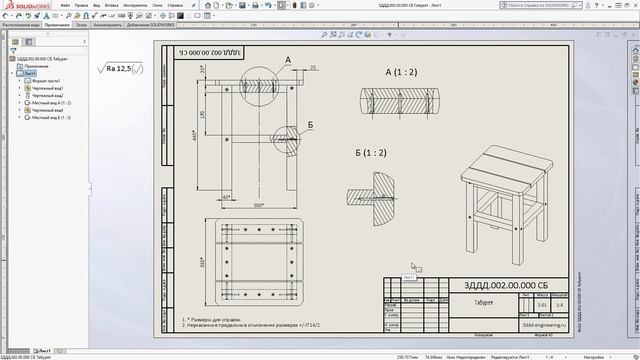The image size is (640, 360).
Task: Collapse the Лист1 node in the tree
Action: (x=12, y=73)
